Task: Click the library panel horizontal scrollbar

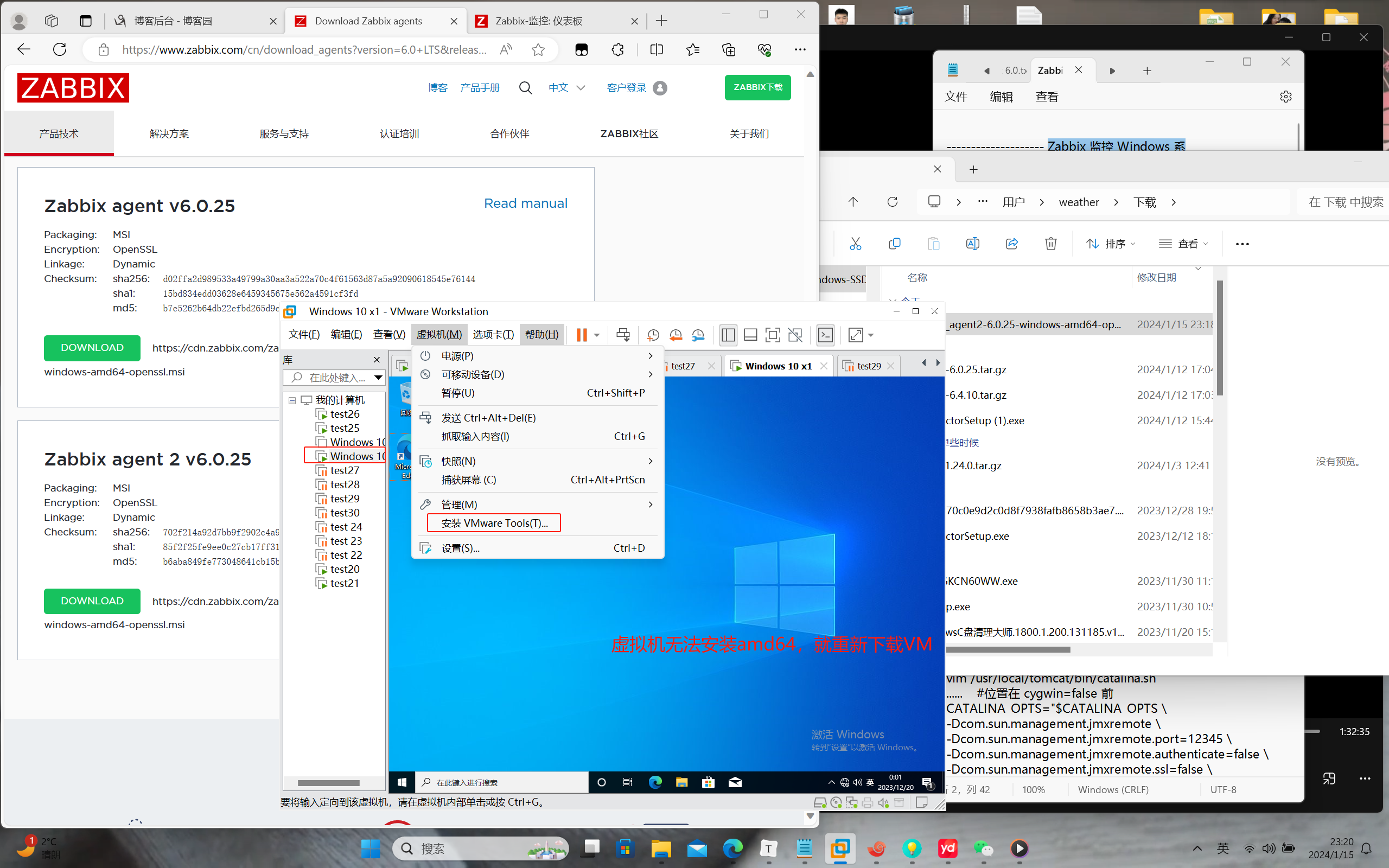Action: point(328,782)
